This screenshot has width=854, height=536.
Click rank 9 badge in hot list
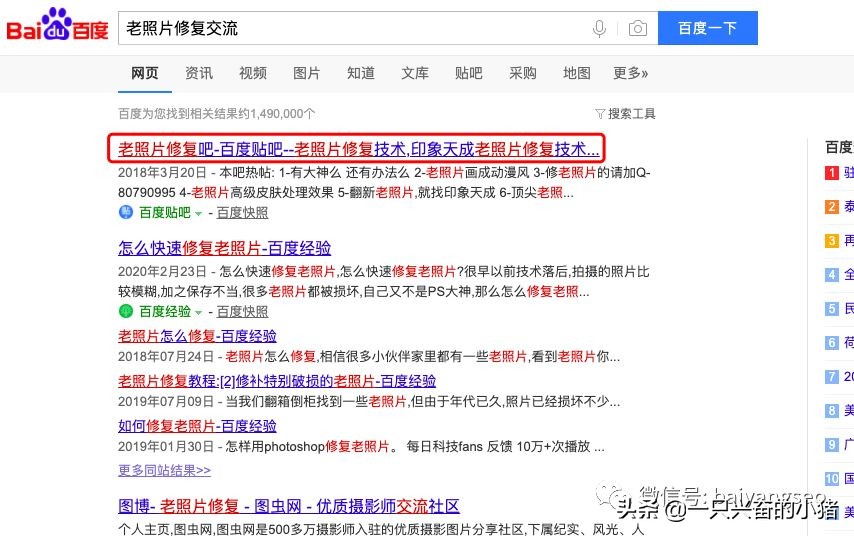click(x=831, y=444)
